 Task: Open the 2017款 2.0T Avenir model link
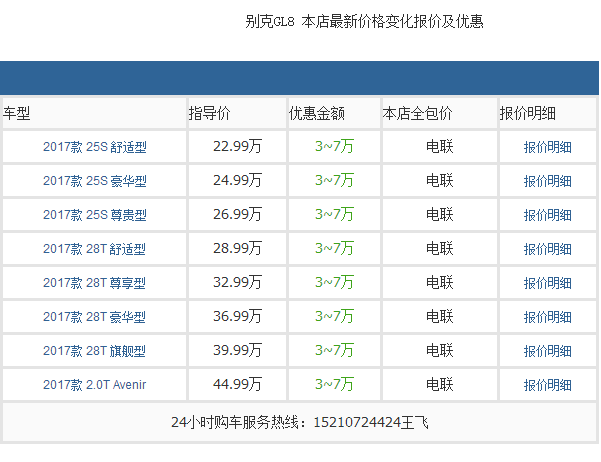click(95, 385)
